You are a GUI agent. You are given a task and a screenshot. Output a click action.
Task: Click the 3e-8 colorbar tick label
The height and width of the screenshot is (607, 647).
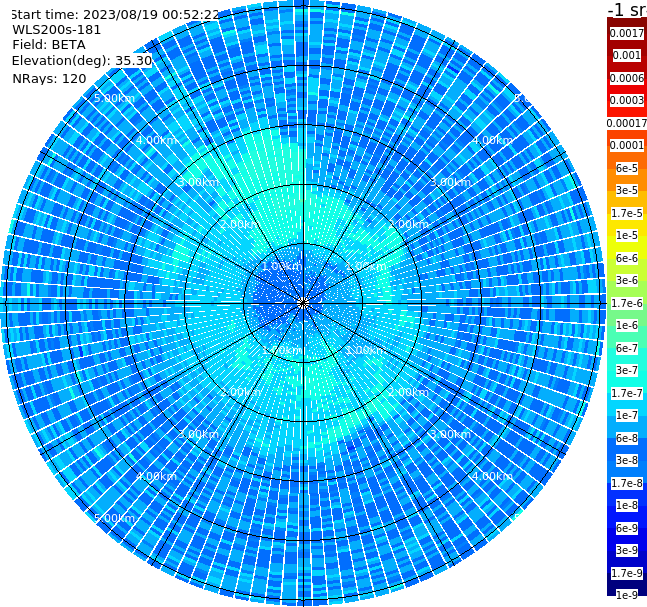[627, 460]
